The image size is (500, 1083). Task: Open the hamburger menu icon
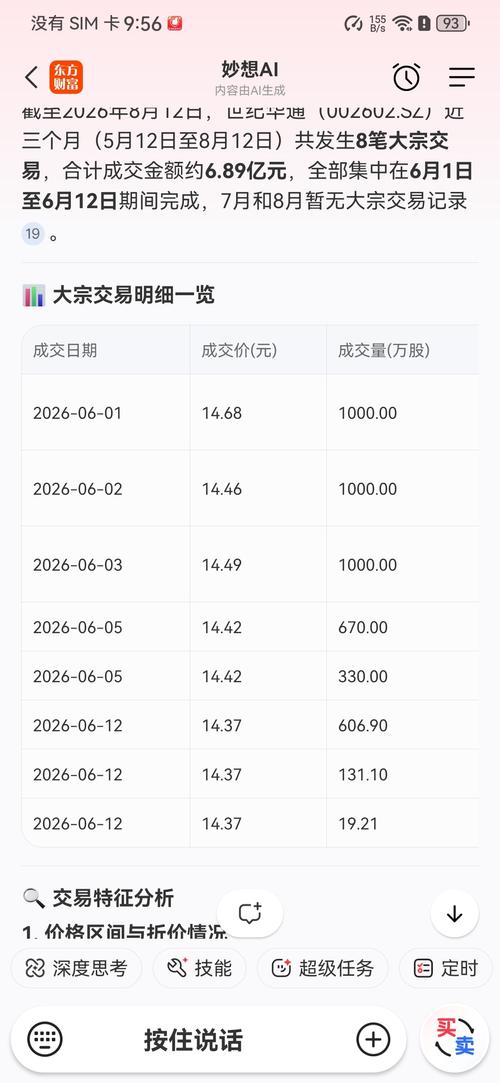461,77
